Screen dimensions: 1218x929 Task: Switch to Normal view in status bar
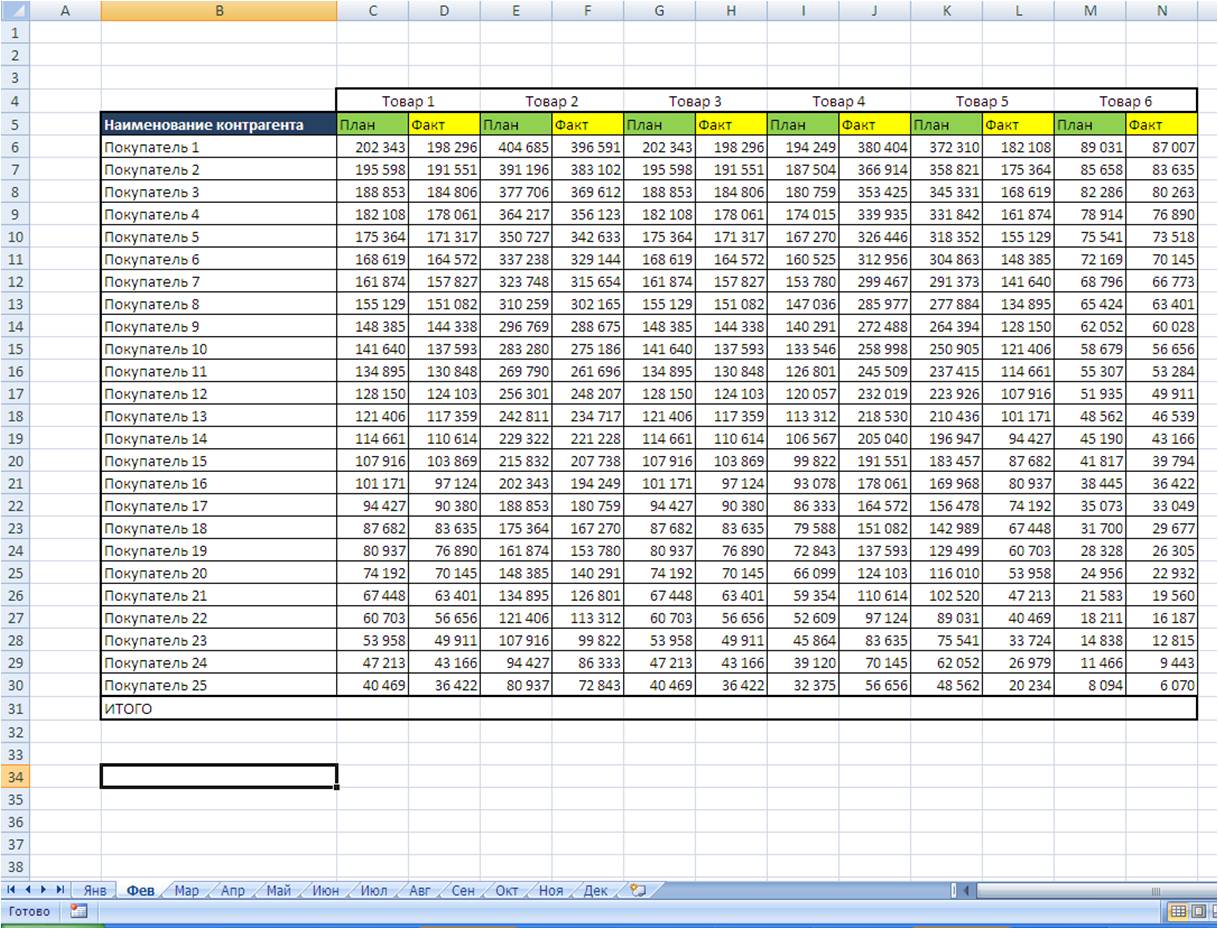(1178, 911)
